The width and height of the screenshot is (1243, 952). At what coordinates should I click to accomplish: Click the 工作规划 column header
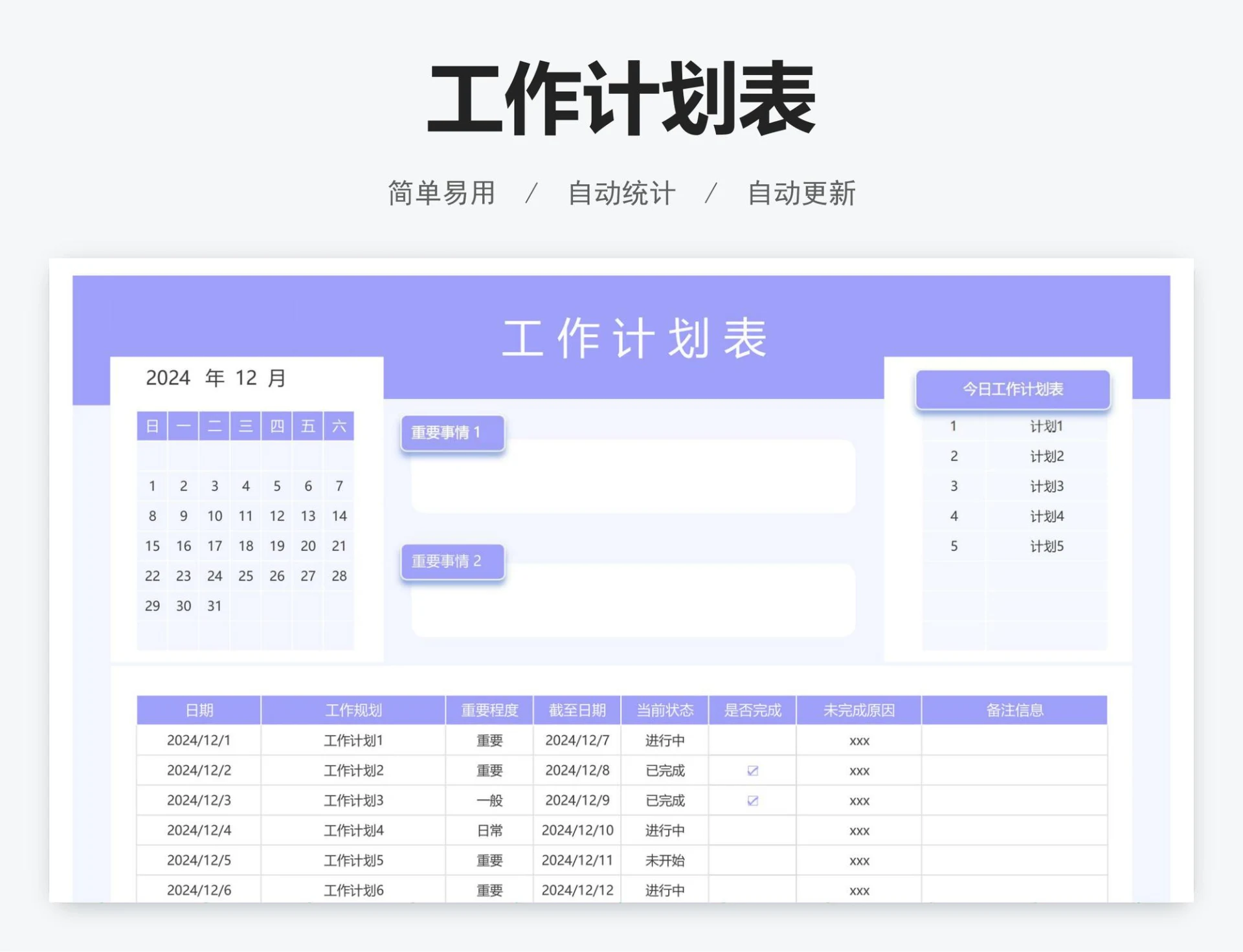pyautogui.click(x=353, y=710)
